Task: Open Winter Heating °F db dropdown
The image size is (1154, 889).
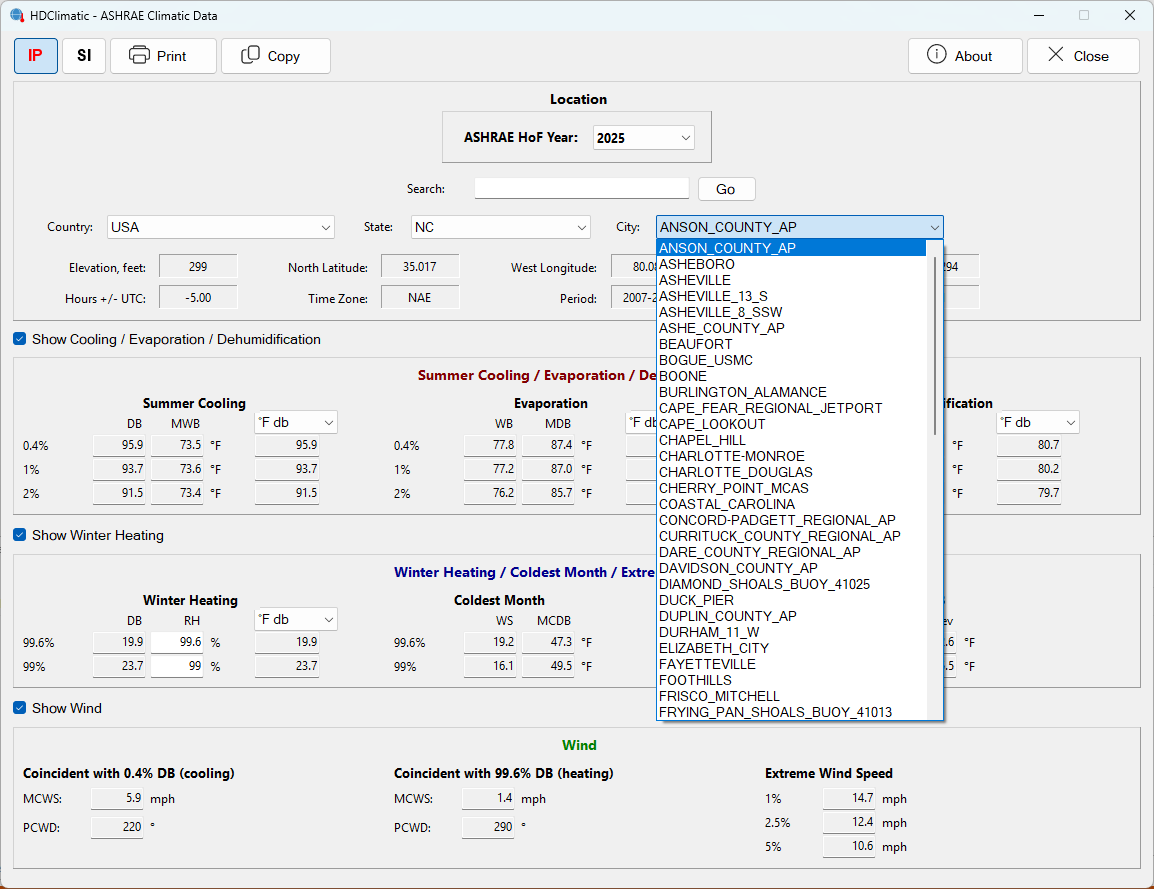Action: [296, 620]
